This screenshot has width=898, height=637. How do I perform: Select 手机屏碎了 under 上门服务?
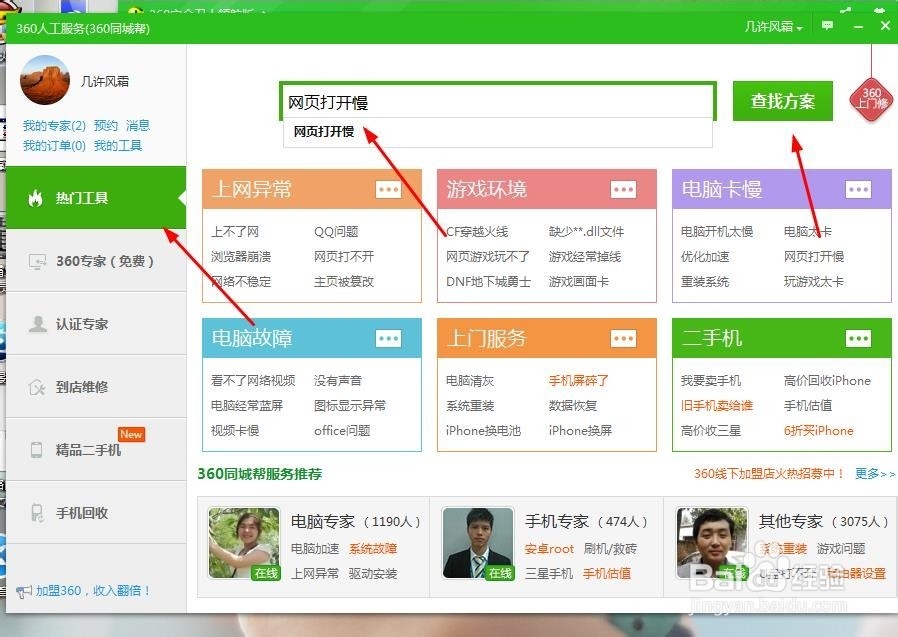578,380
